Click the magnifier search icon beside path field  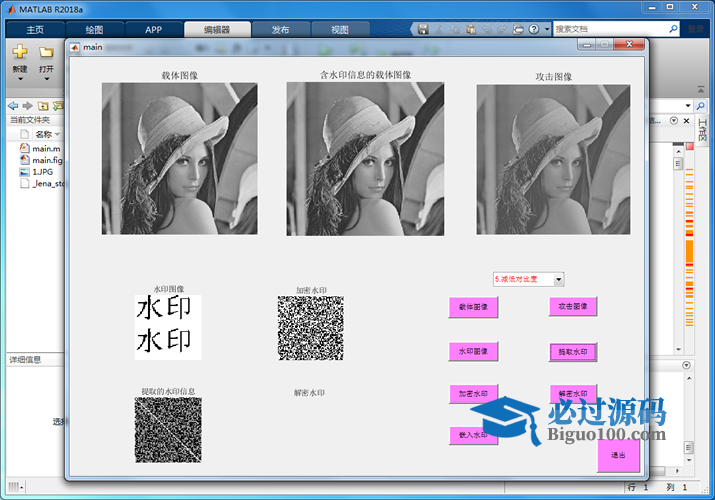point(700,106)
